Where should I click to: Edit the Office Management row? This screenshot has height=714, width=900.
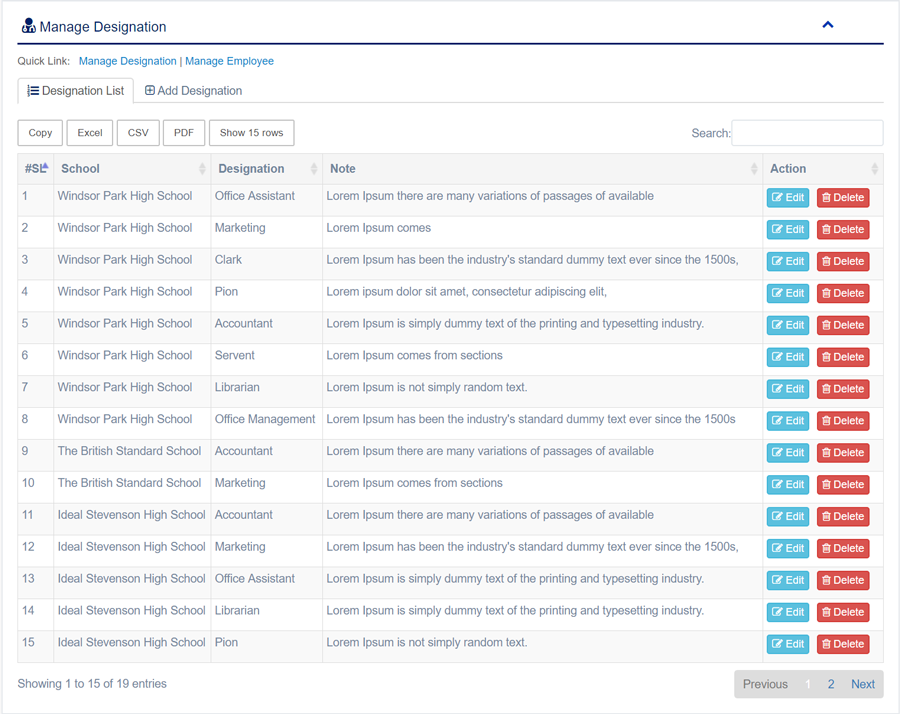tap(788, 421)
